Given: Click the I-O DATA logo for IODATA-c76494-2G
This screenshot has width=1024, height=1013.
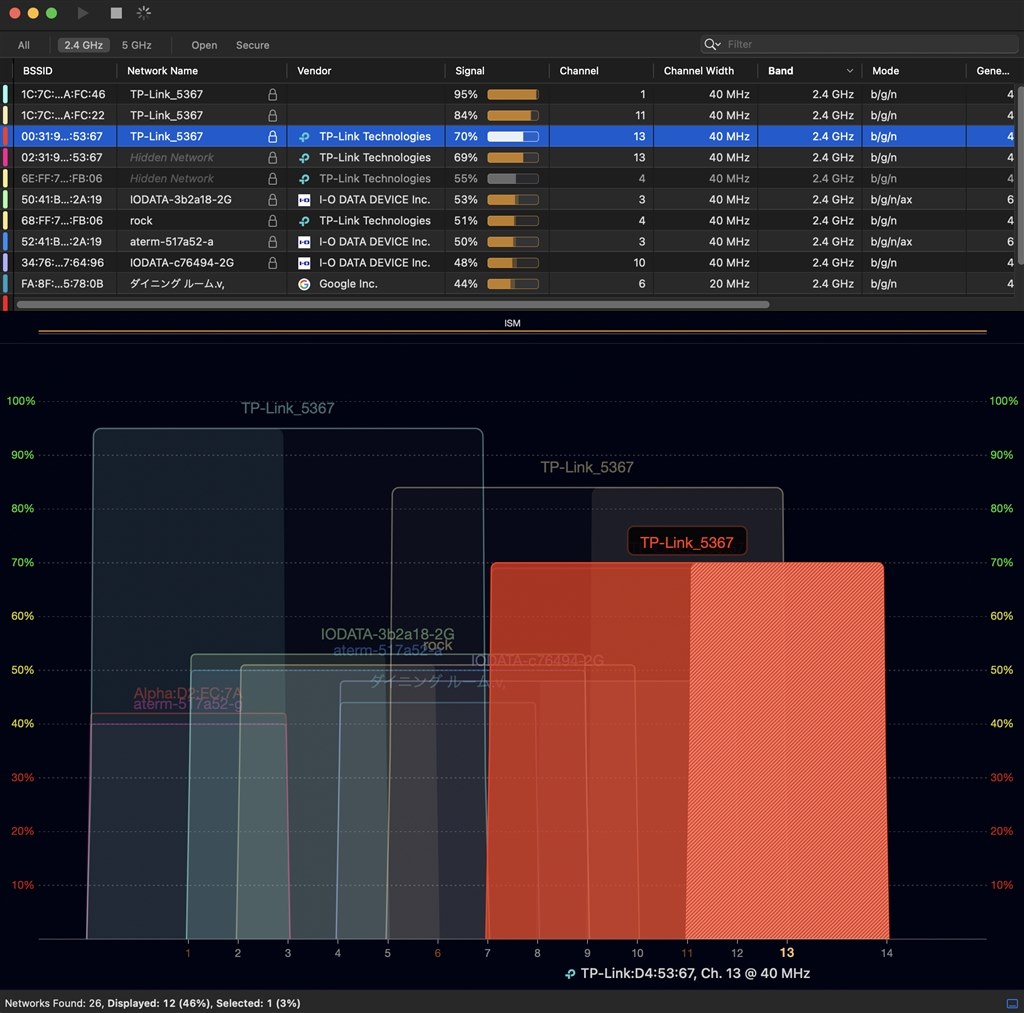Looking at the screenshot, I should (304, 263).
